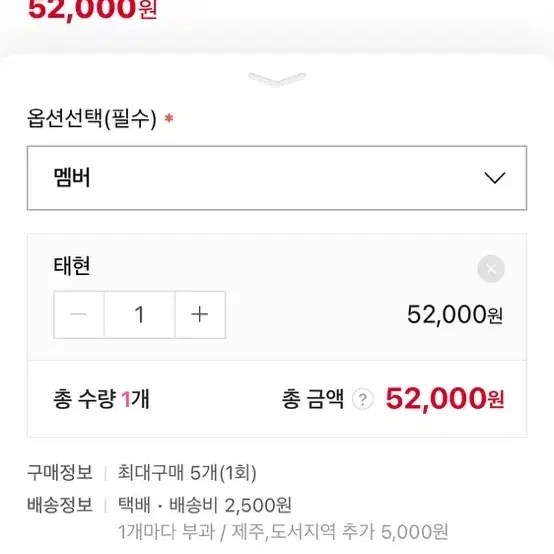Select the 태현 option name label

tap(72, 266)
